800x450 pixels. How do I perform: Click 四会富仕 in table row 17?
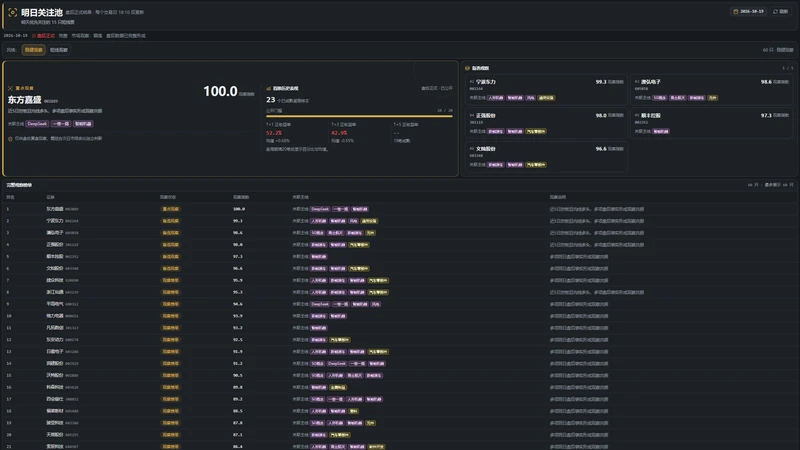point(55,399)
